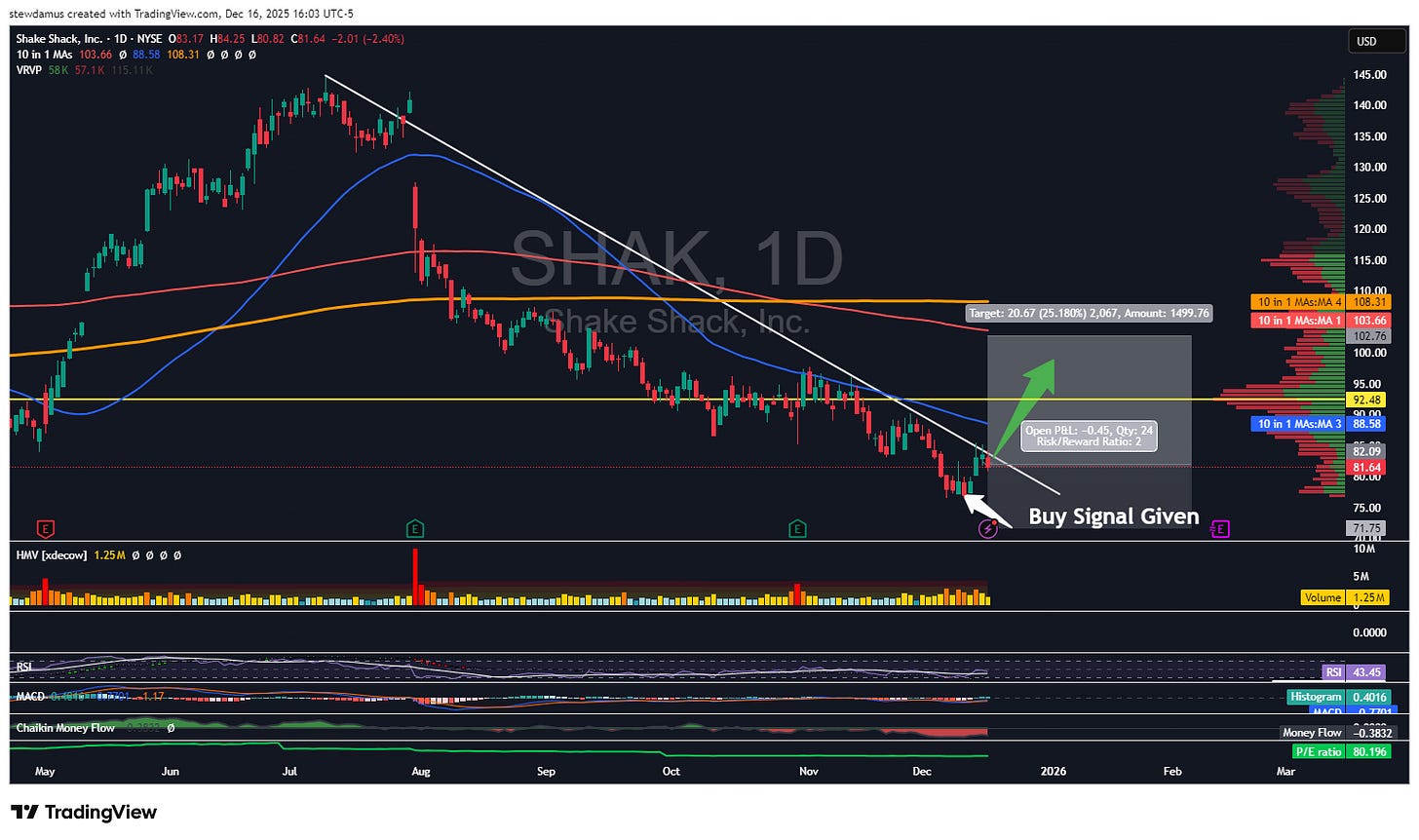Click the red 81.64 last price label
The image size is (1419, 840).
pos(1367,469)
